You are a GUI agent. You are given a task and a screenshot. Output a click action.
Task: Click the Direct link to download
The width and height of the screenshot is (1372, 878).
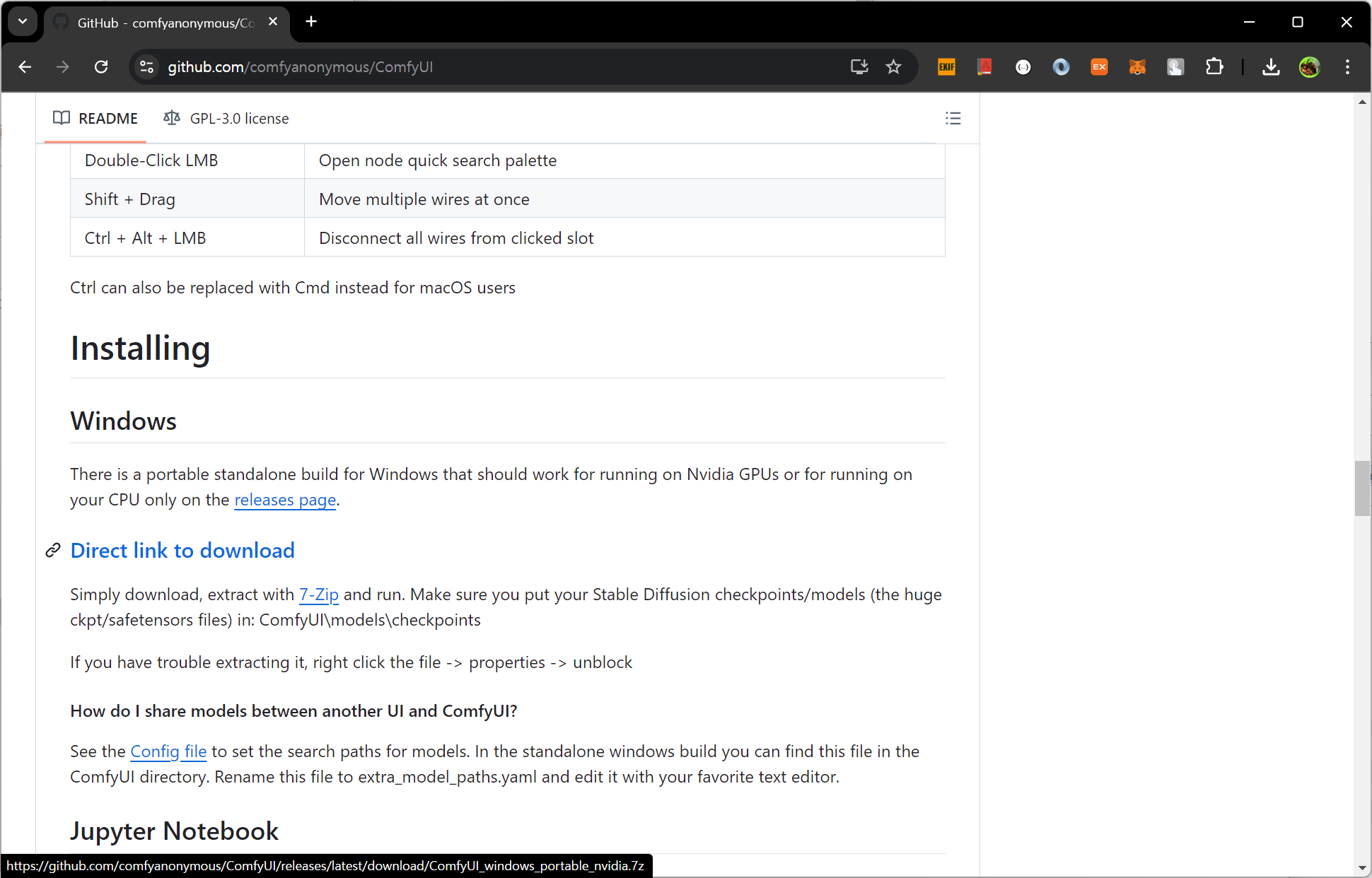(x=182, y=550)
